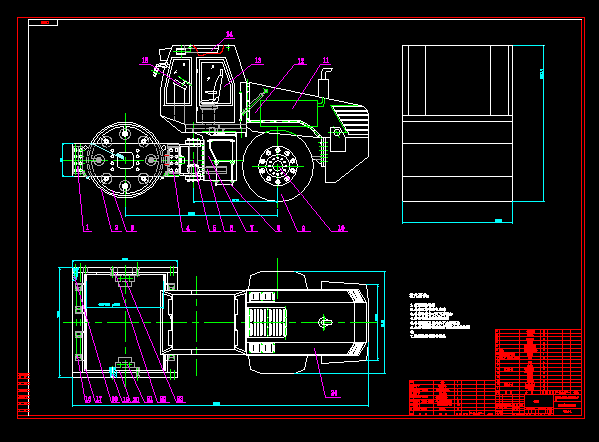The width and height of the screenshot is (599, 442).
Task: Click part callout 13 pointing to the seat
Action: (258, 60)
